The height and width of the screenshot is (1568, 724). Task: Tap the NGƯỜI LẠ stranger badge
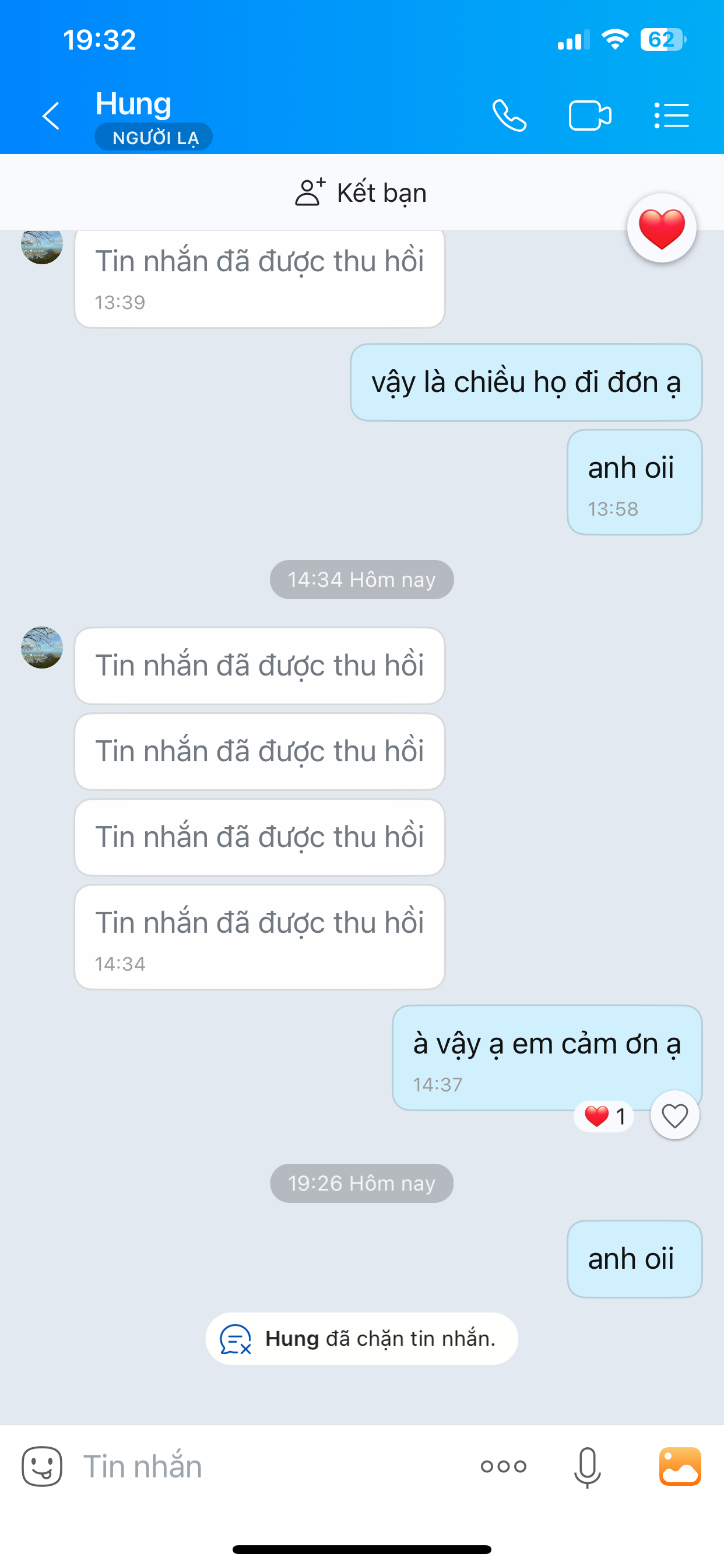[154, 137]
